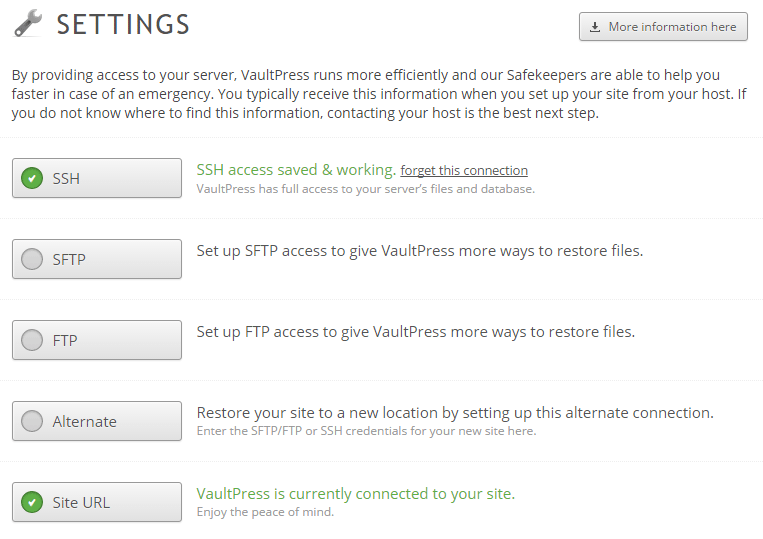Click the 'SSH access saved & working' status text
The width and height of the screenshot is (763, 539).
[x=296, y=170]
